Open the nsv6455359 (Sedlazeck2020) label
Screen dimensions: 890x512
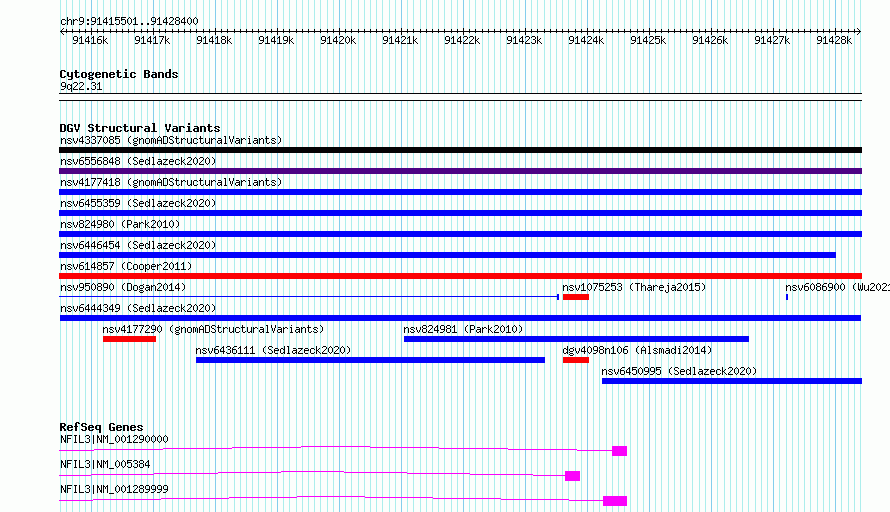pos(138,203)
